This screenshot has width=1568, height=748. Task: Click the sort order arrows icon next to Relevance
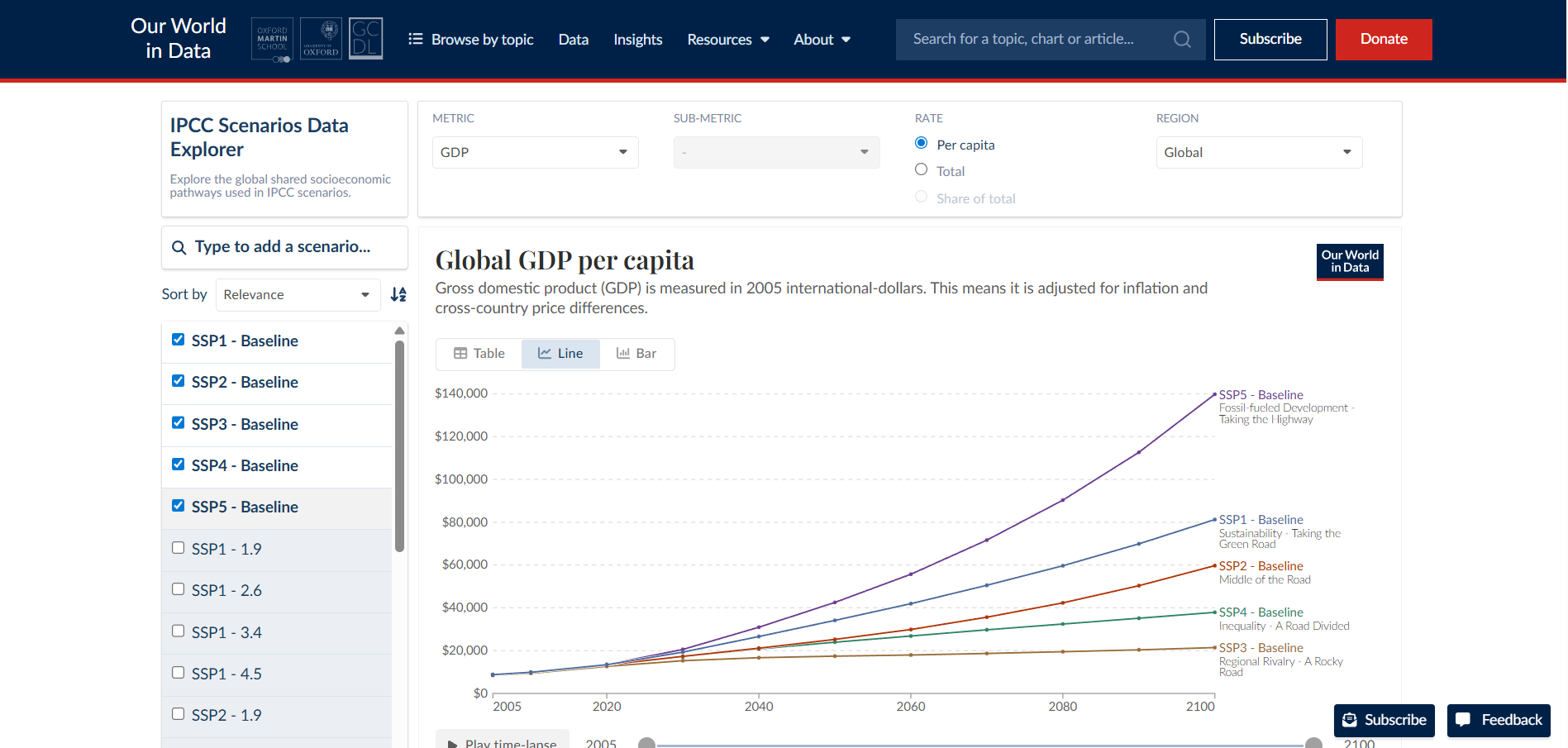click(x=398, y=294)
